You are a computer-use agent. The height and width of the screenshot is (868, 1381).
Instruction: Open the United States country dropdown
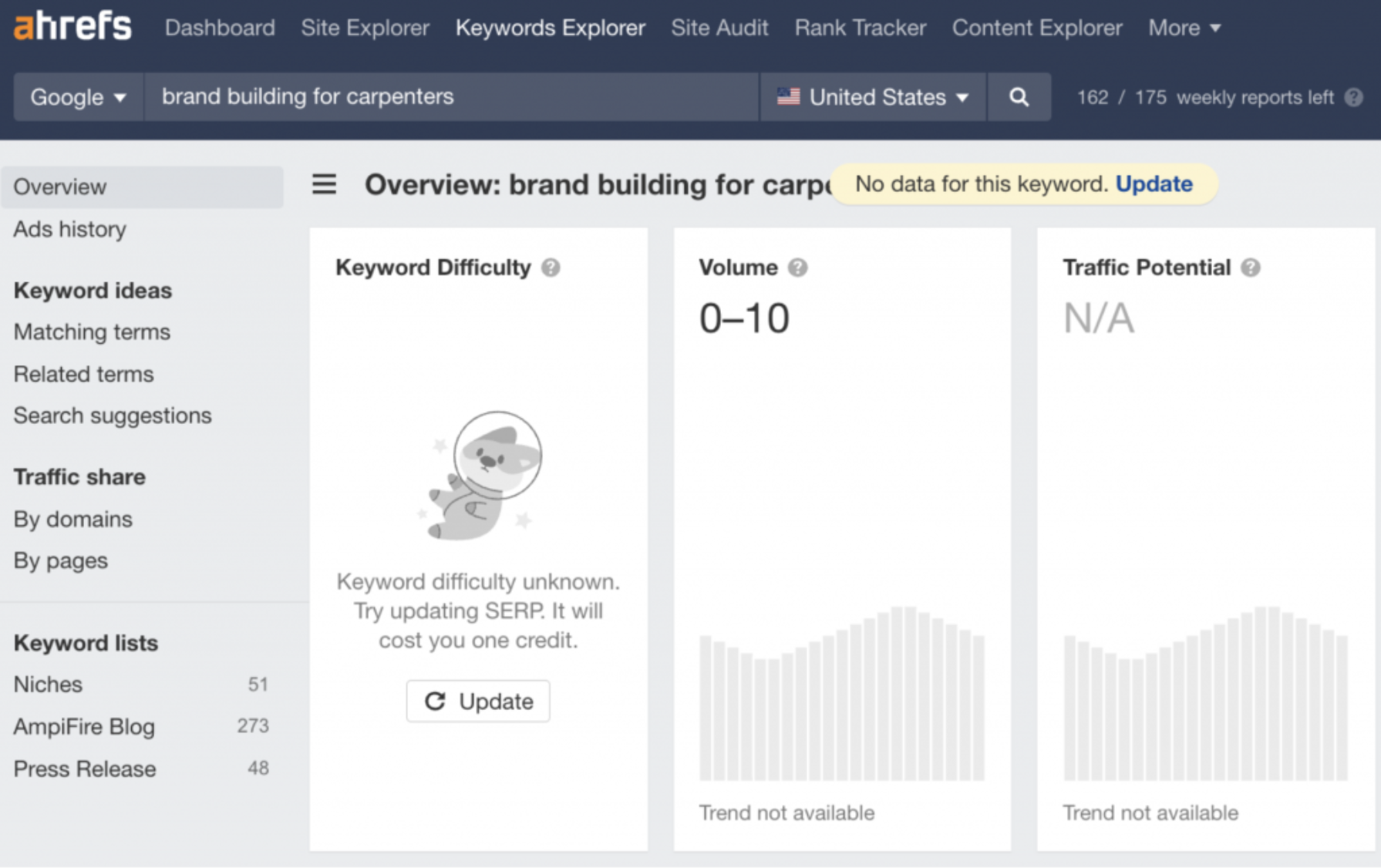pos(873,97)
